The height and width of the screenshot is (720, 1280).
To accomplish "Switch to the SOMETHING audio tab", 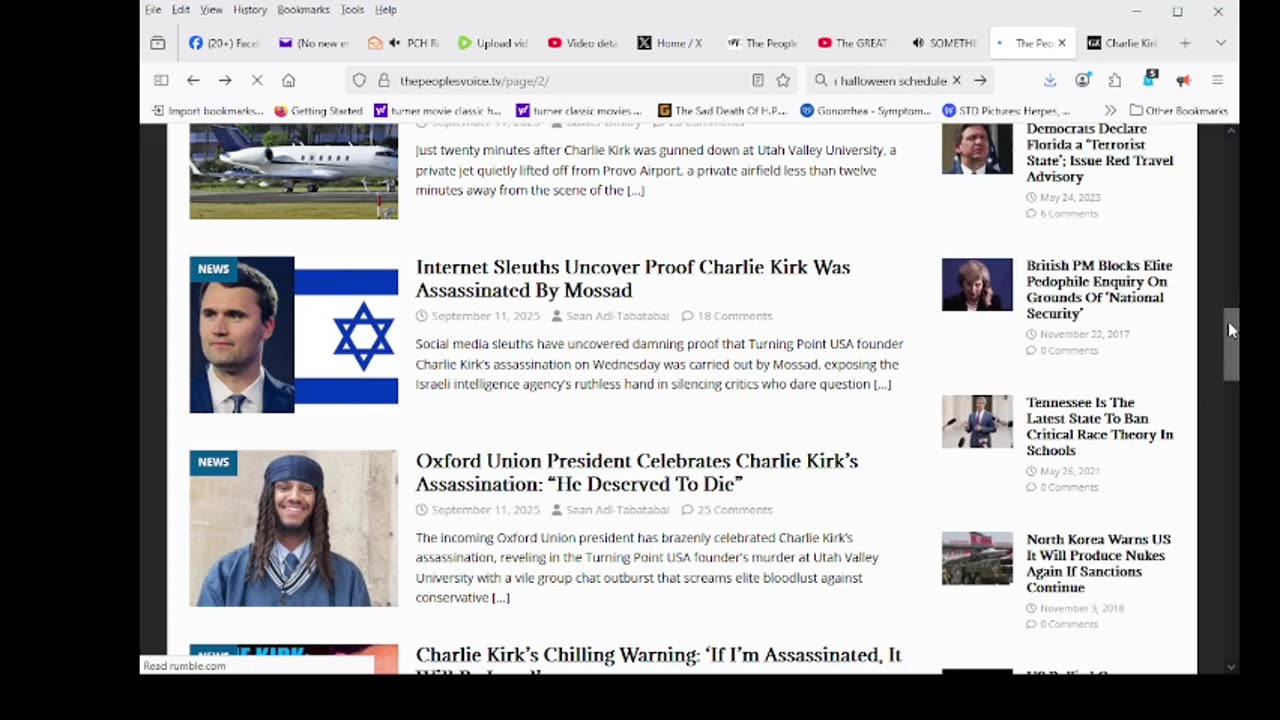I will tap(942, 43).
